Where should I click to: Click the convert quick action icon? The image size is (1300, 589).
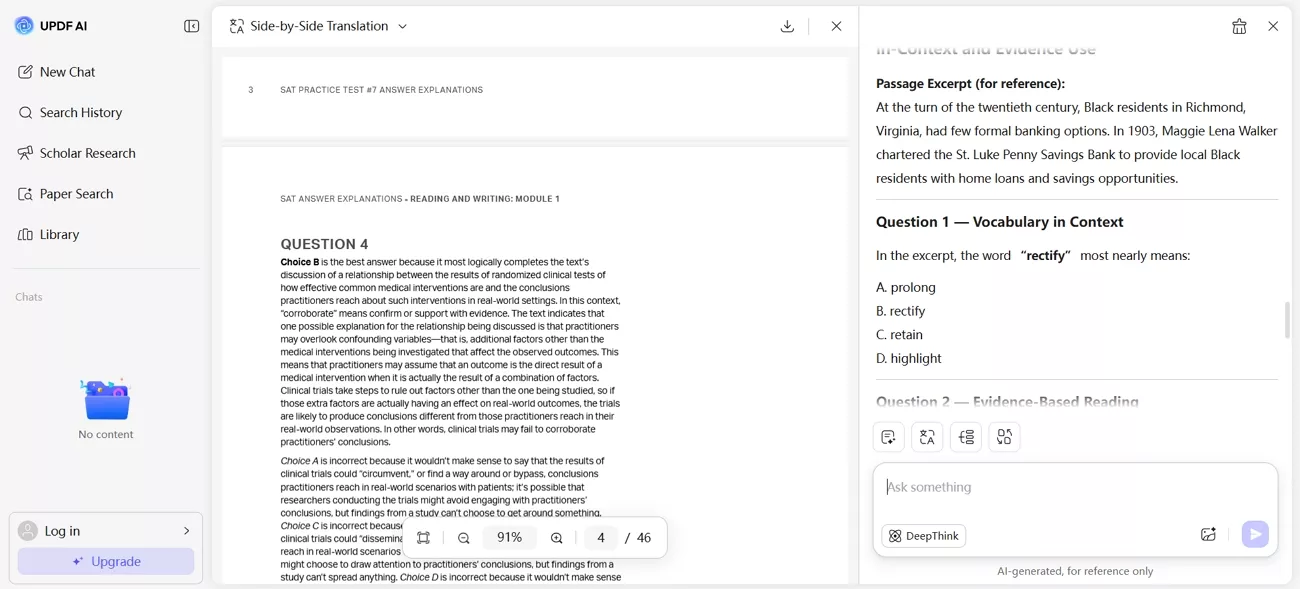pyautogui.click(x=1004, y=437)
